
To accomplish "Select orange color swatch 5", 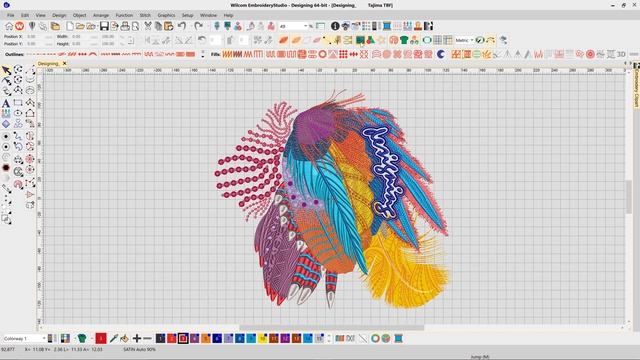I will pos(206,338).
